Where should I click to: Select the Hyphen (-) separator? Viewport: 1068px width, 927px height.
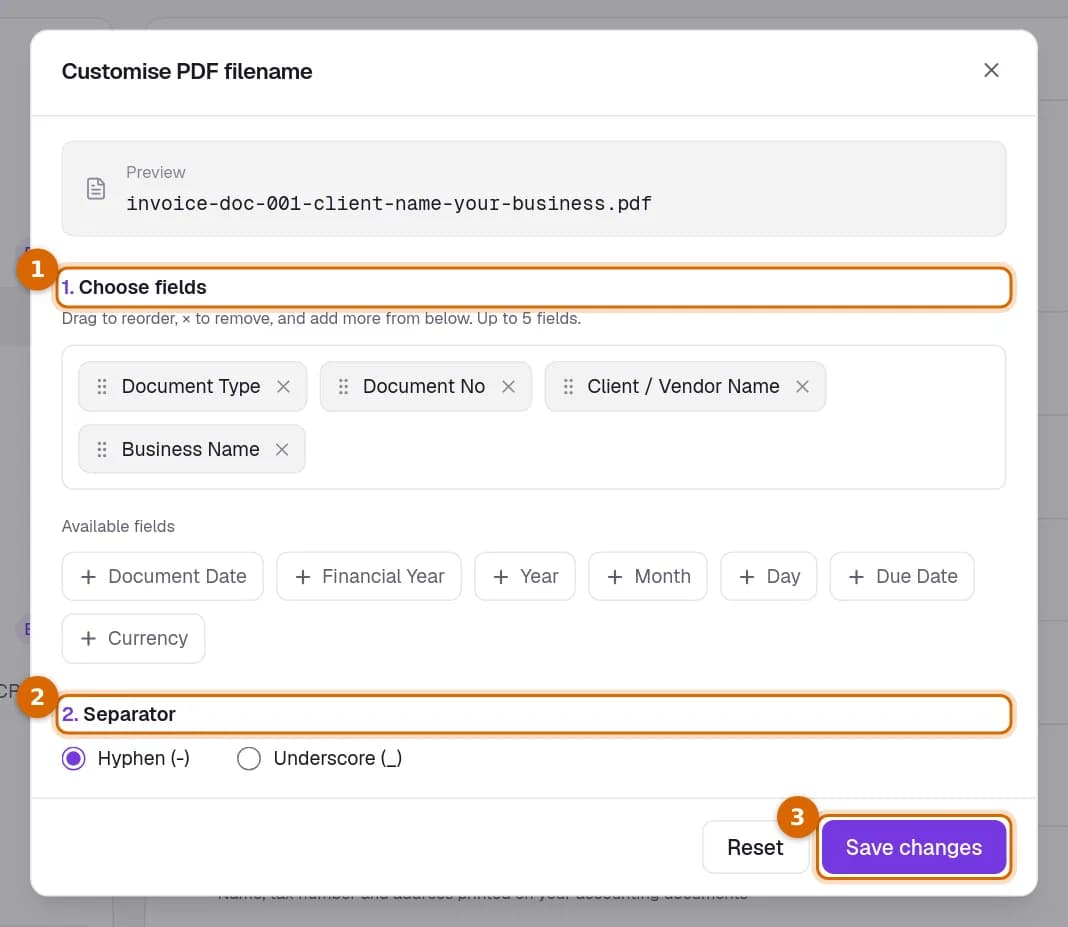(x=74, y=758)
